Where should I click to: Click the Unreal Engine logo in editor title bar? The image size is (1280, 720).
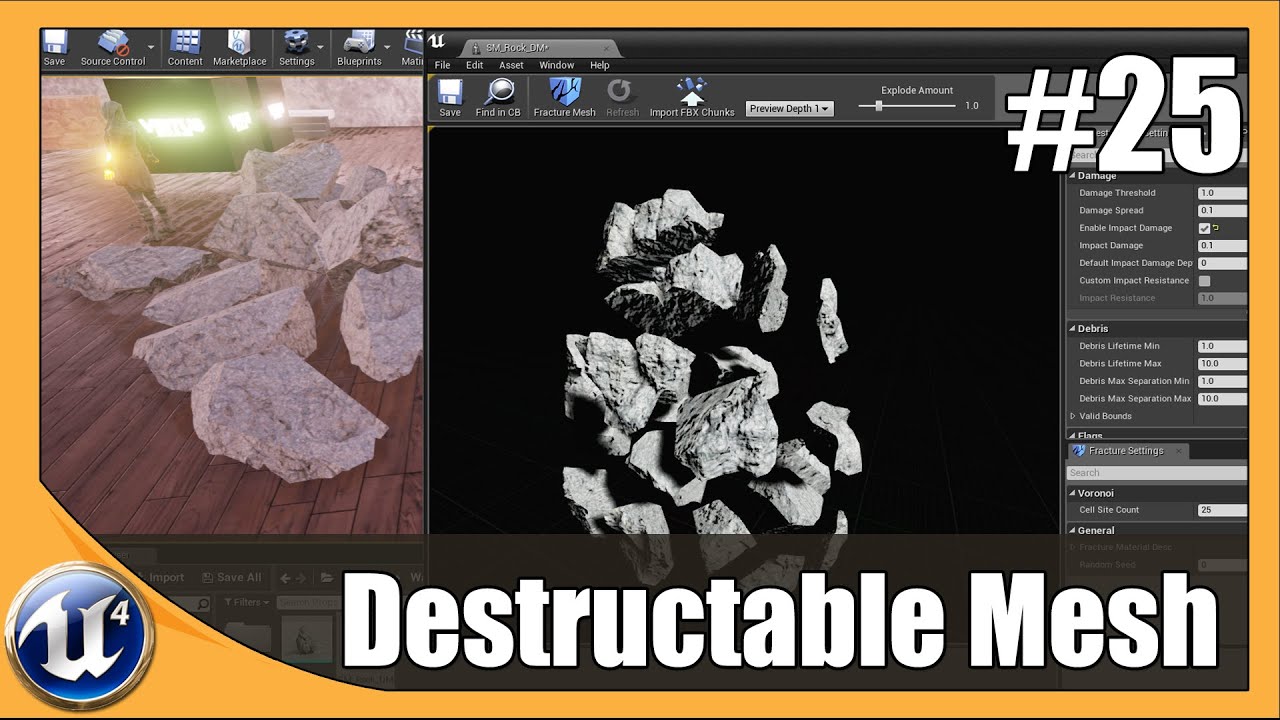coord(437,41)
